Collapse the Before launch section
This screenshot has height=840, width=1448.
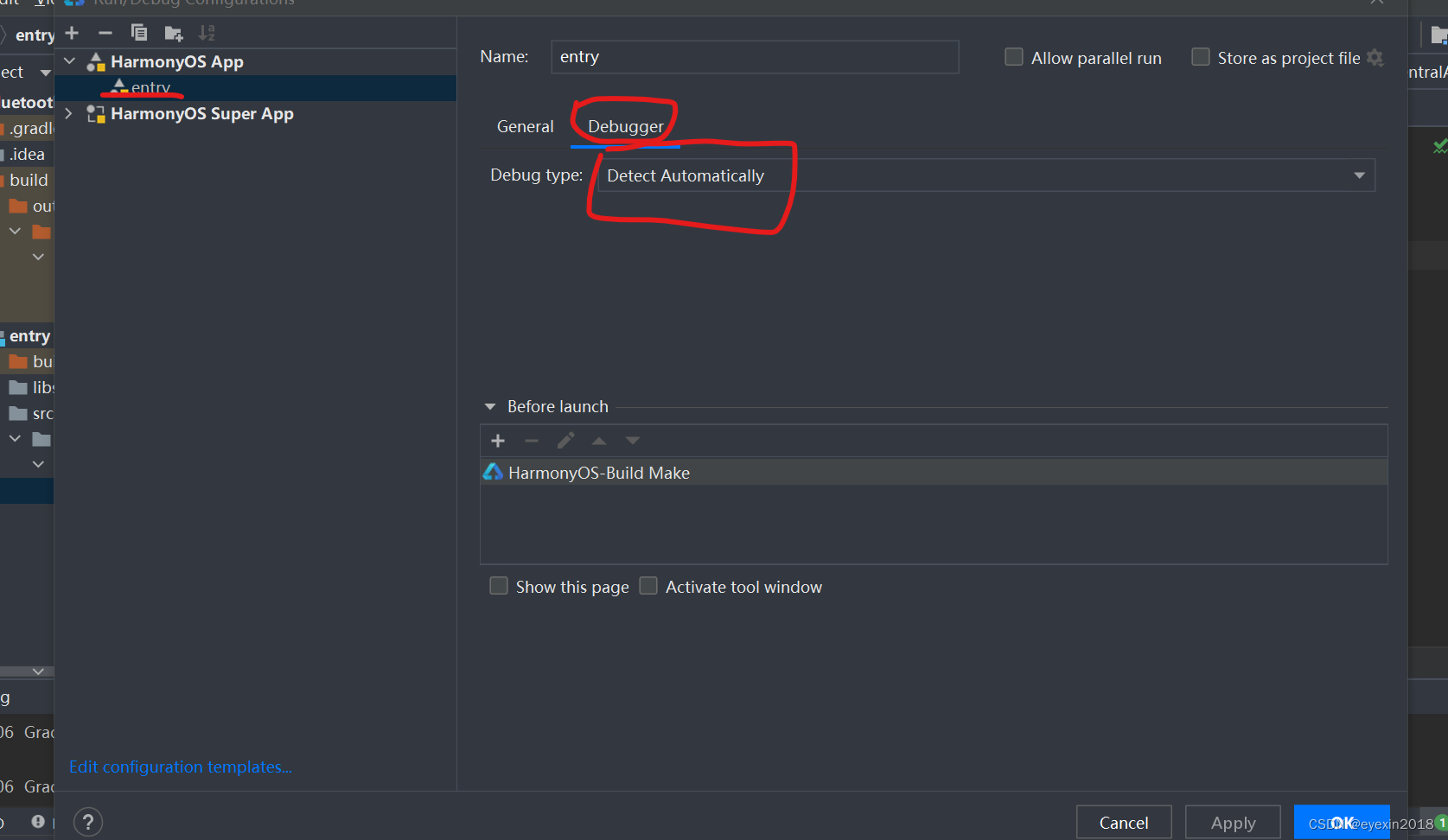[490, 406]
